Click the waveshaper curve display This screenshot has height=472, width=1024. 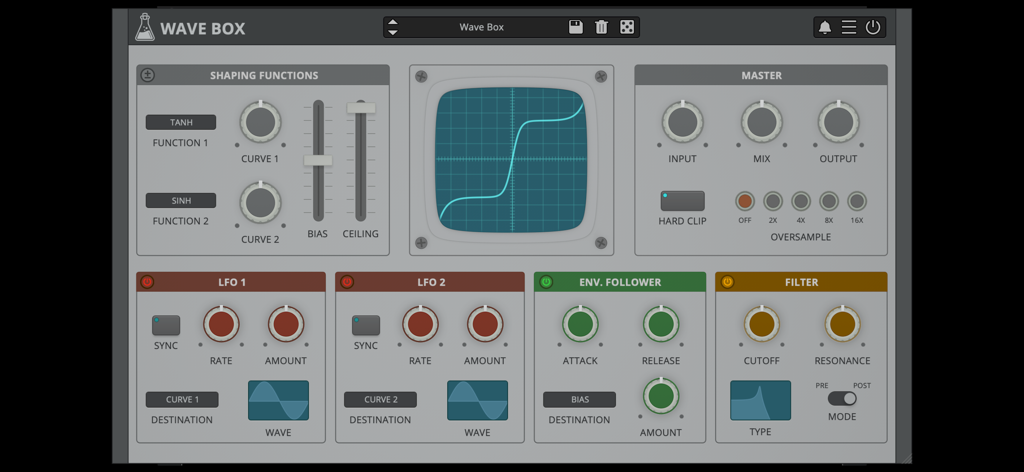(511, 160)
